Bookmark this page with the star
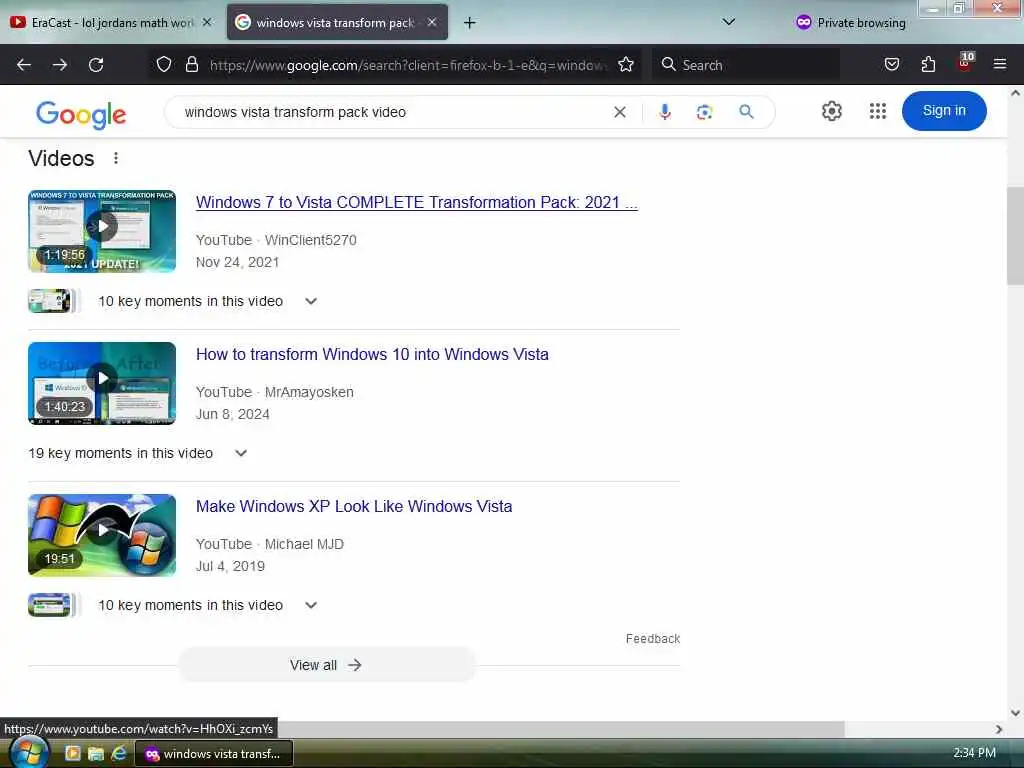The height and width of the screenshot is (768, 1024). click(626, 65)
